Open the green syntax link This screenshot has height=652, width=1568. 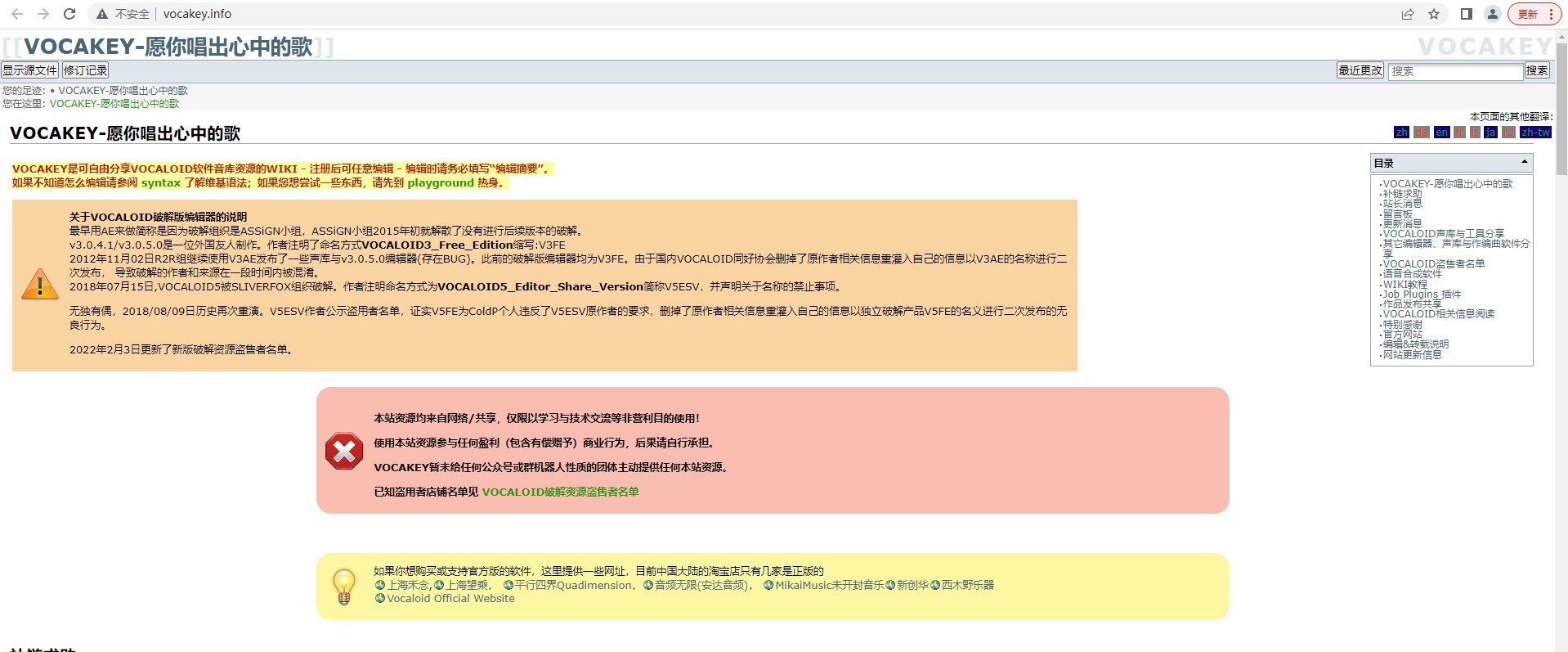(161, 183)
